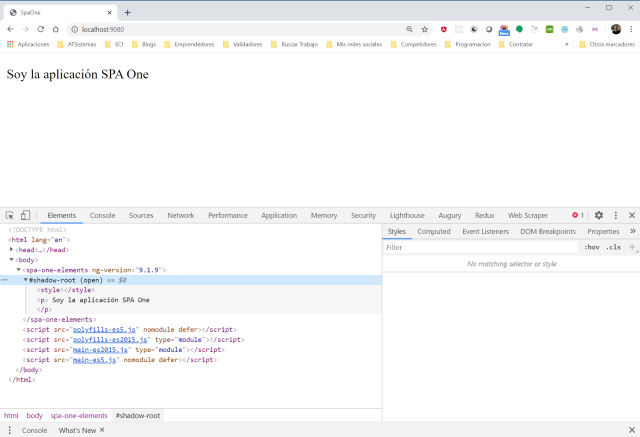Switch to the Console tab
The width and height of the screenshot is (640, 437).
pyautogui.click(x=102, y=215)
